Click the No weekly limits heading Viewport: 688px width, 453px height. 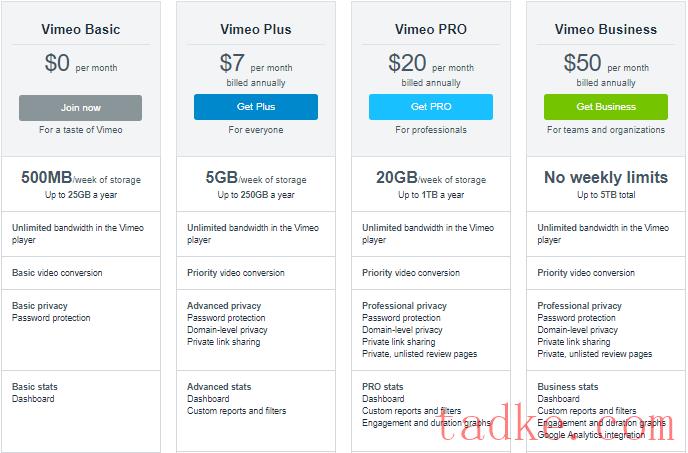[605, 178]
